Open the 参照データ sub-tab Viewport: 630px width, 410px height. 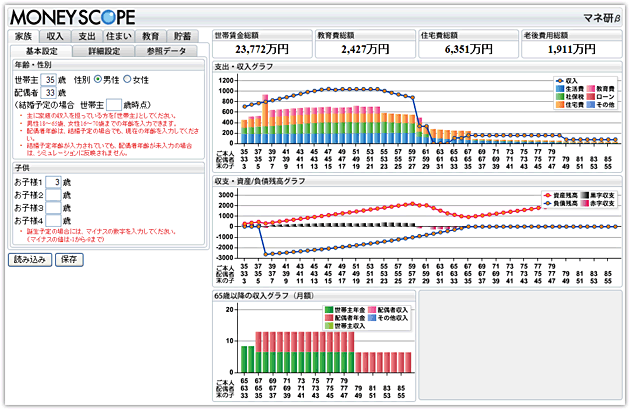coord(166,51)
